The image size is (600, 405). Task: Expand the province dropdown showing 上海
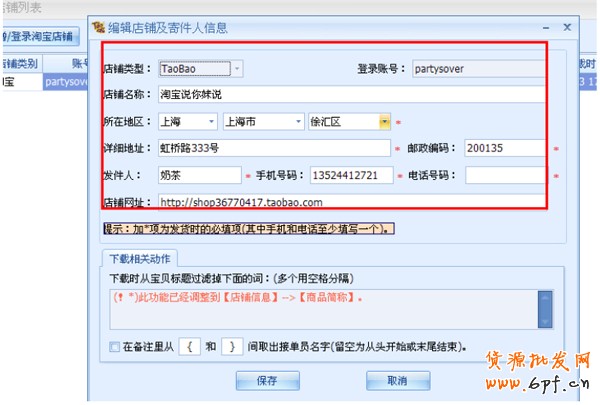point(210,122)
